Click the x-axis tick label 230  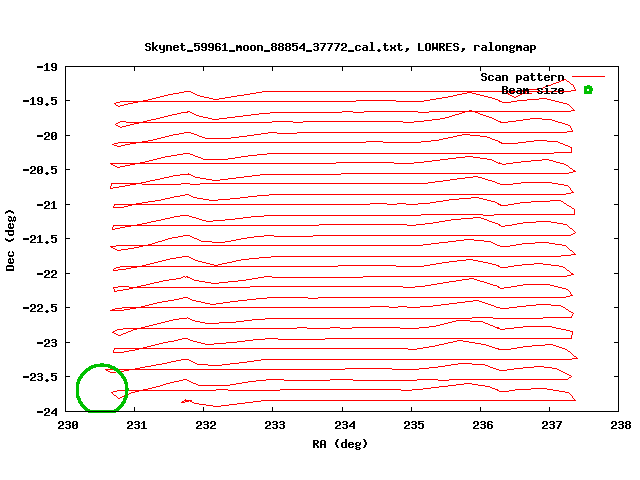[68, 425]
